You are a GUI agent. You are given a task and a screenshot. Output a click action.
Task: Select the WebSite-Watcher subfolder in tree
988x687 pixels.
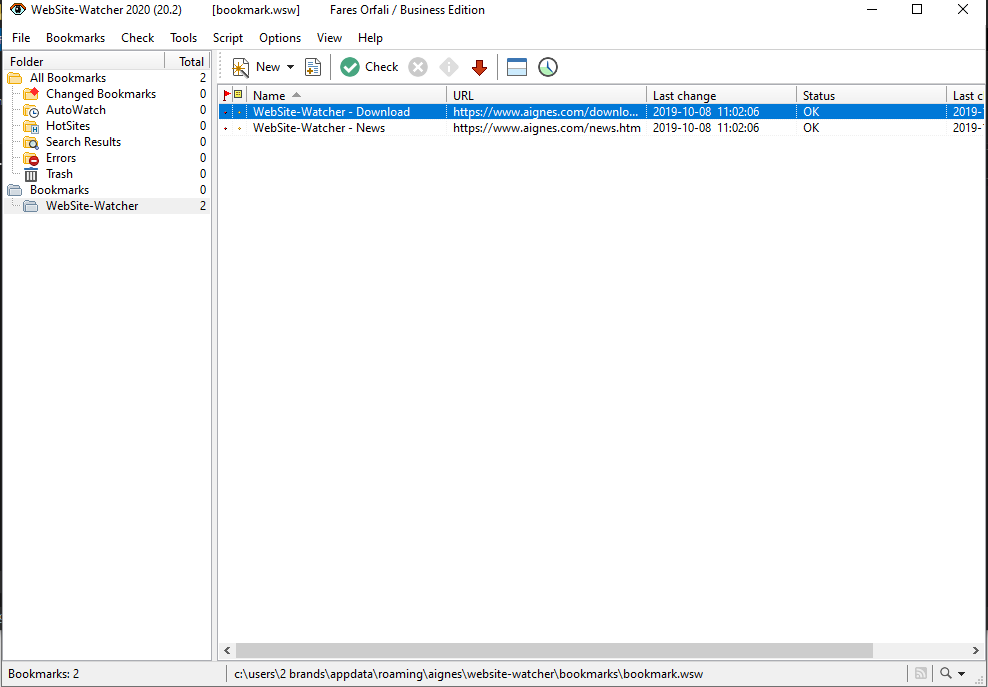click(x=92, y=206)
